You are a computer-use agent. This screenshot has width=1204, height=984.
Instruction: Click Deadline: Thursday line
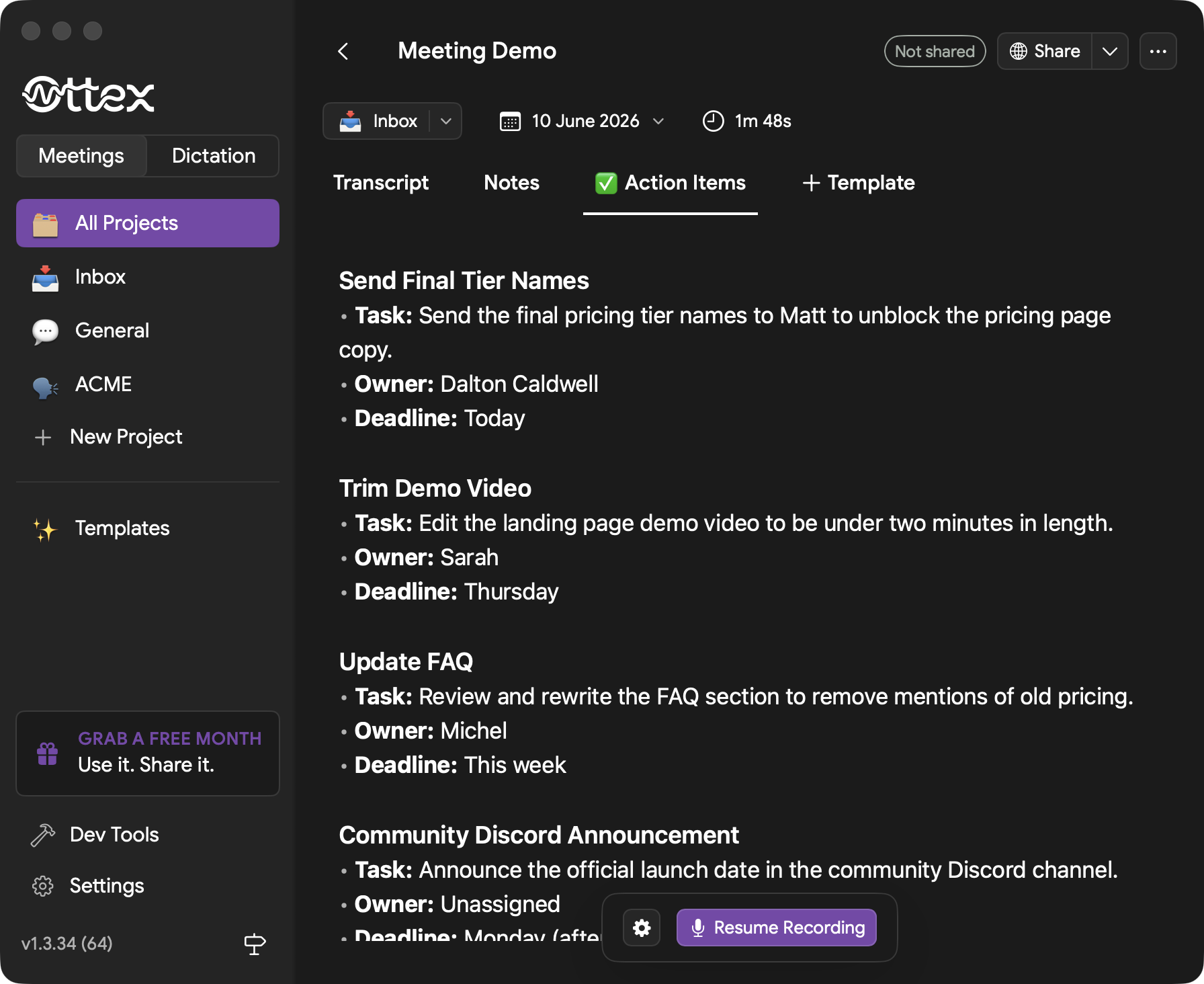point(456,592)
